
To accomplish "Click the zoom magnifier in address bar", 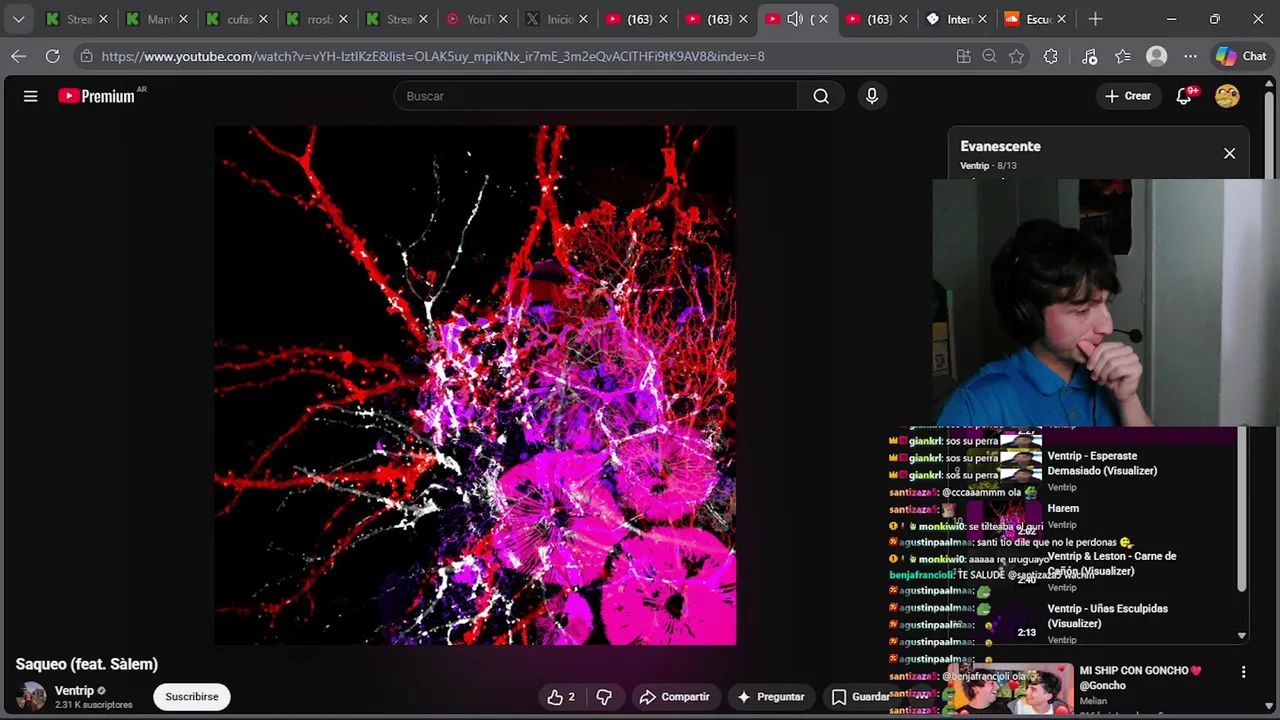I will [x=990, y=56].
